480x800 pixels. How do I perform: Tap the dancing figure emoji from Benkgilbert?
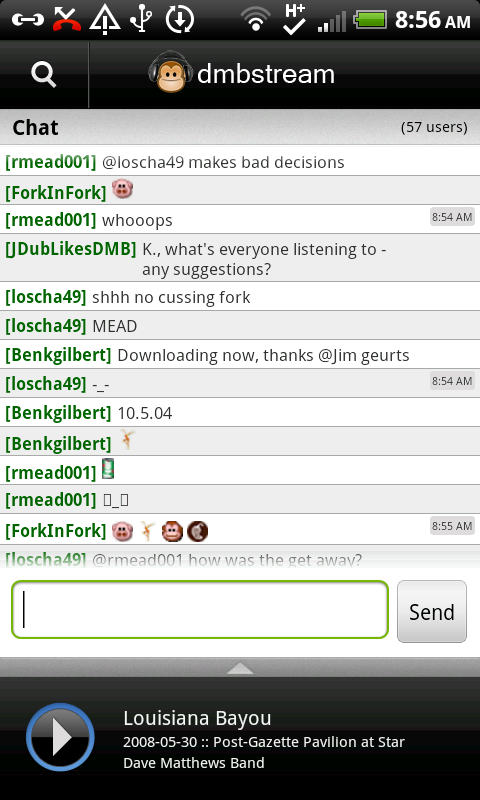click(128, 439)
